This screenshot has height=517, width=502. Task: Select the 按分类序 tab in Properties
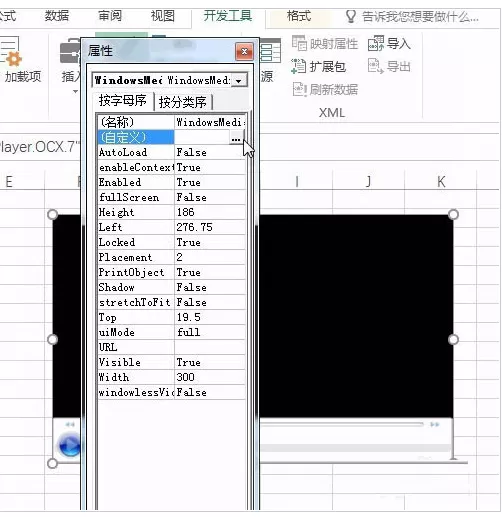coord(182,102)
